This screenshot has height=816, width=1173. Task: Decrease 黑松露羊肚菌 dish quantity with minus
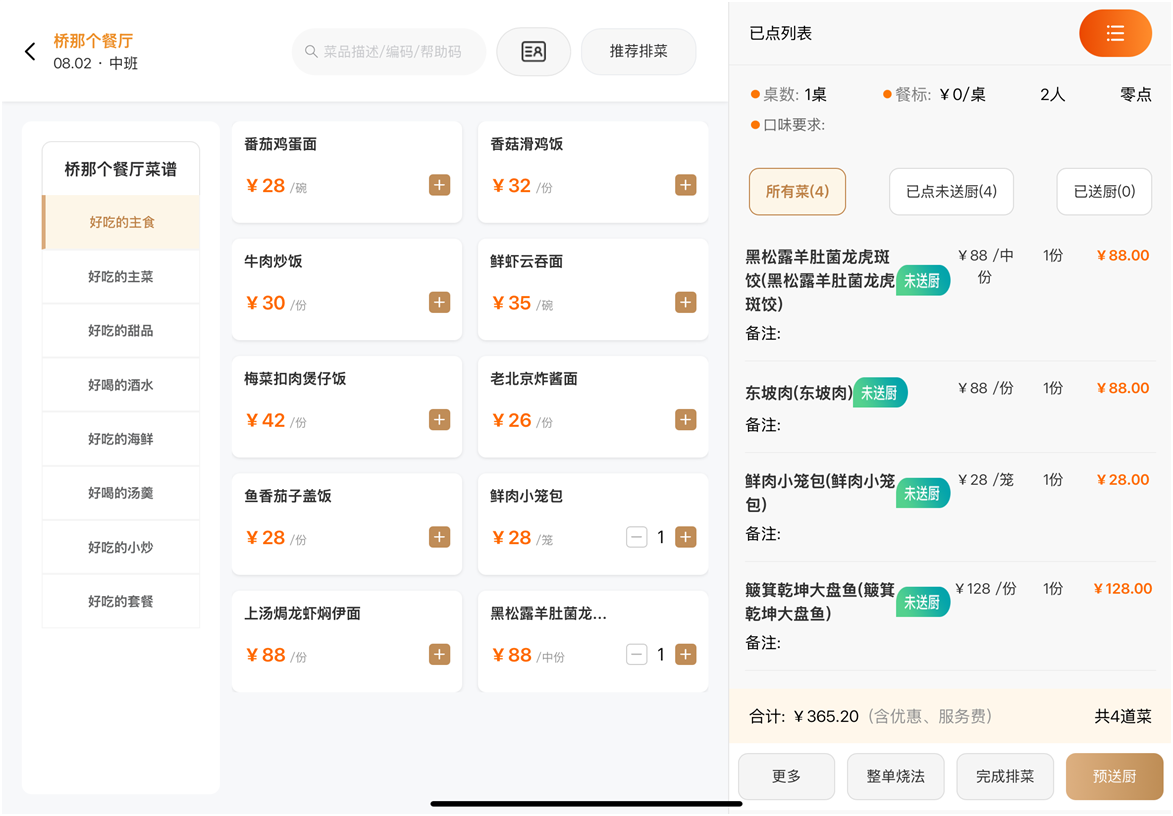click(636, 655)
